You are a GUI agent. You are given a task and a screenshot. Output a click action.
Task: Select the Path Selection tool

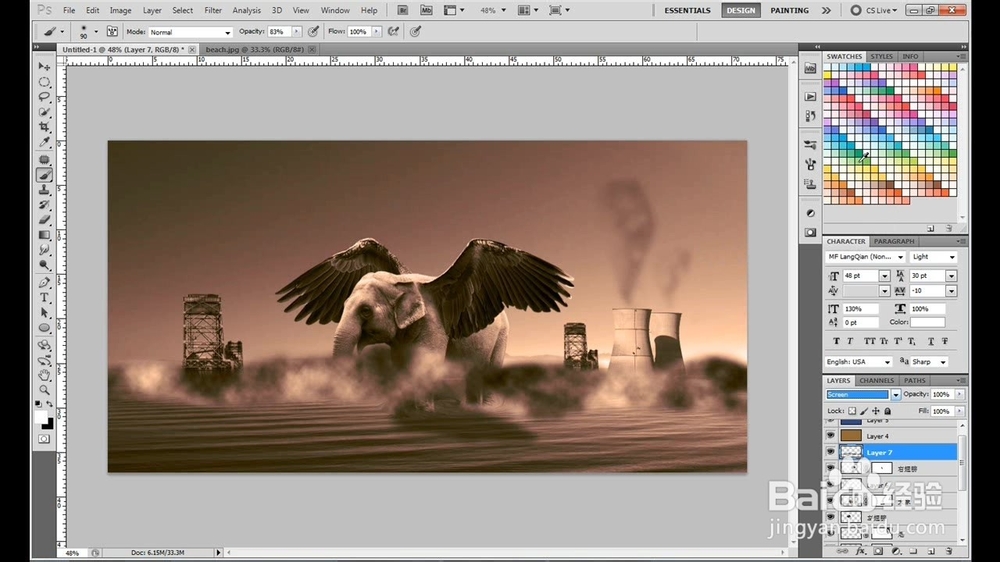pos(44,313)
